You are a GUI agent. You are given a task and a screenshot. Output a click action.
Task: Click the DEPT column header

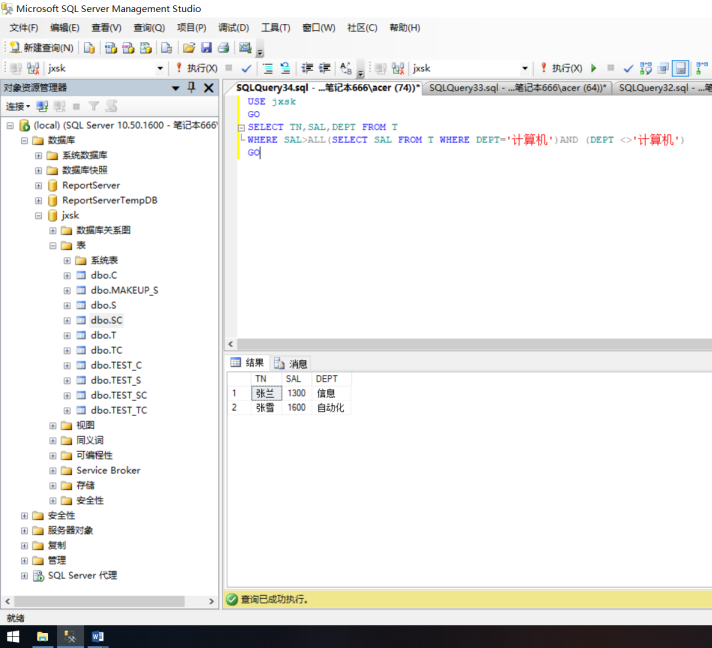pos(331,379)
